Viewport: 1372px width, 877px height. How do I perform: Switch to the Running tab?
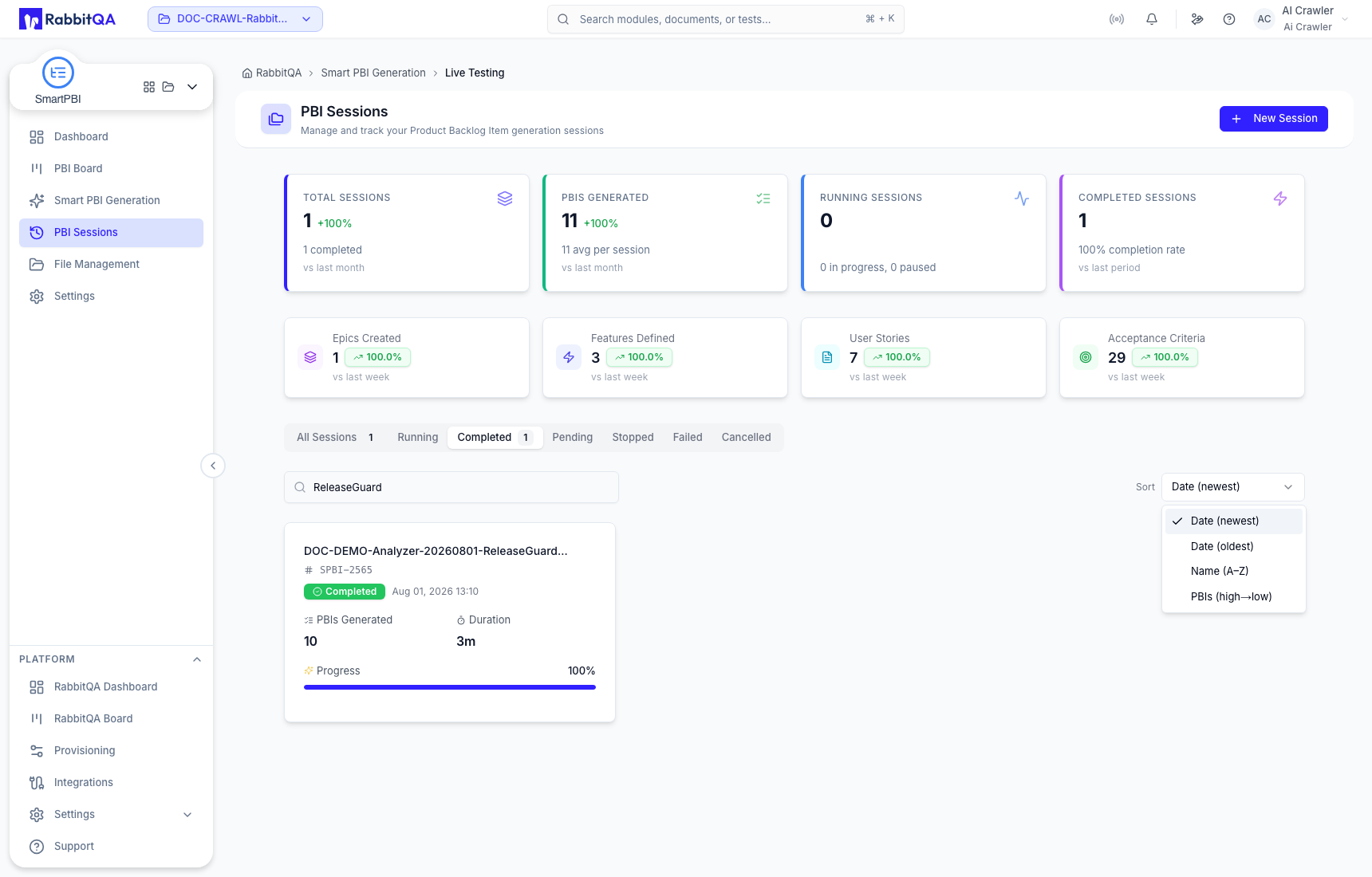(418, 438)
